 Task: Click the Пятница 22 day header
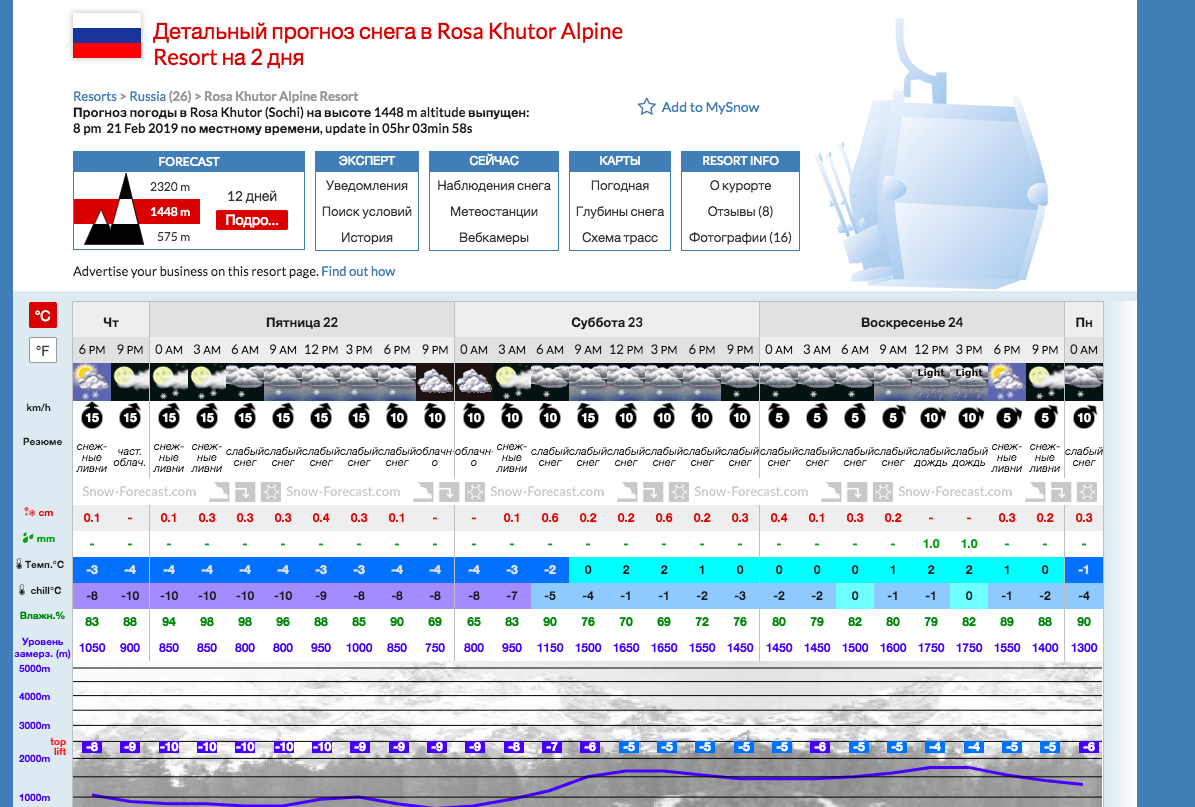pos(302,322)
